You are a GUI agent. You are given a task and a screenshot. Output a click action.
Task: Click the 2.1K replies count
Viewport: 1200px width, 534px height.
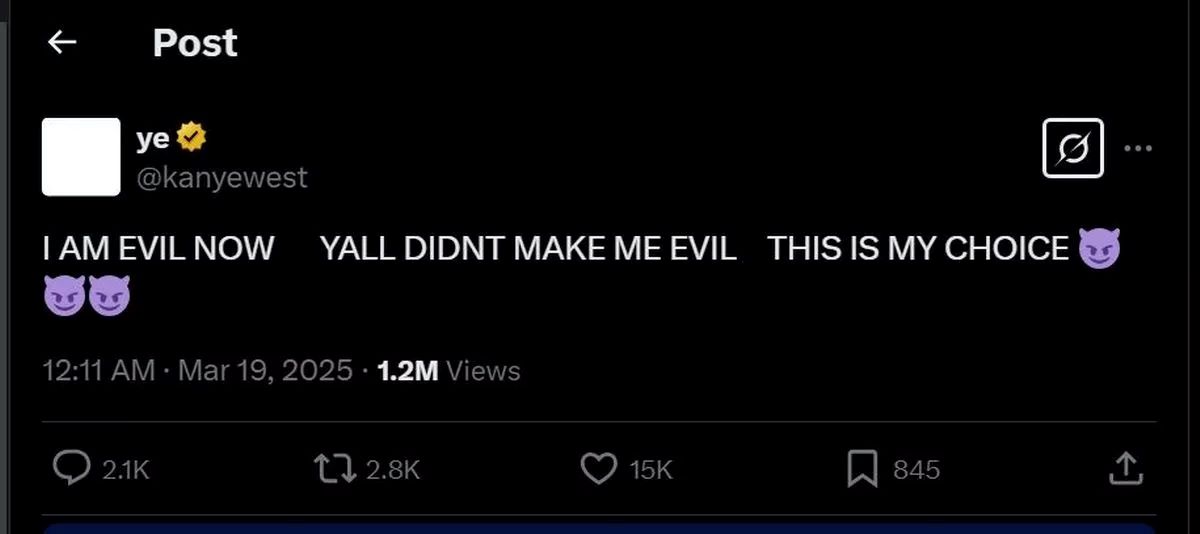pos(126,469)
